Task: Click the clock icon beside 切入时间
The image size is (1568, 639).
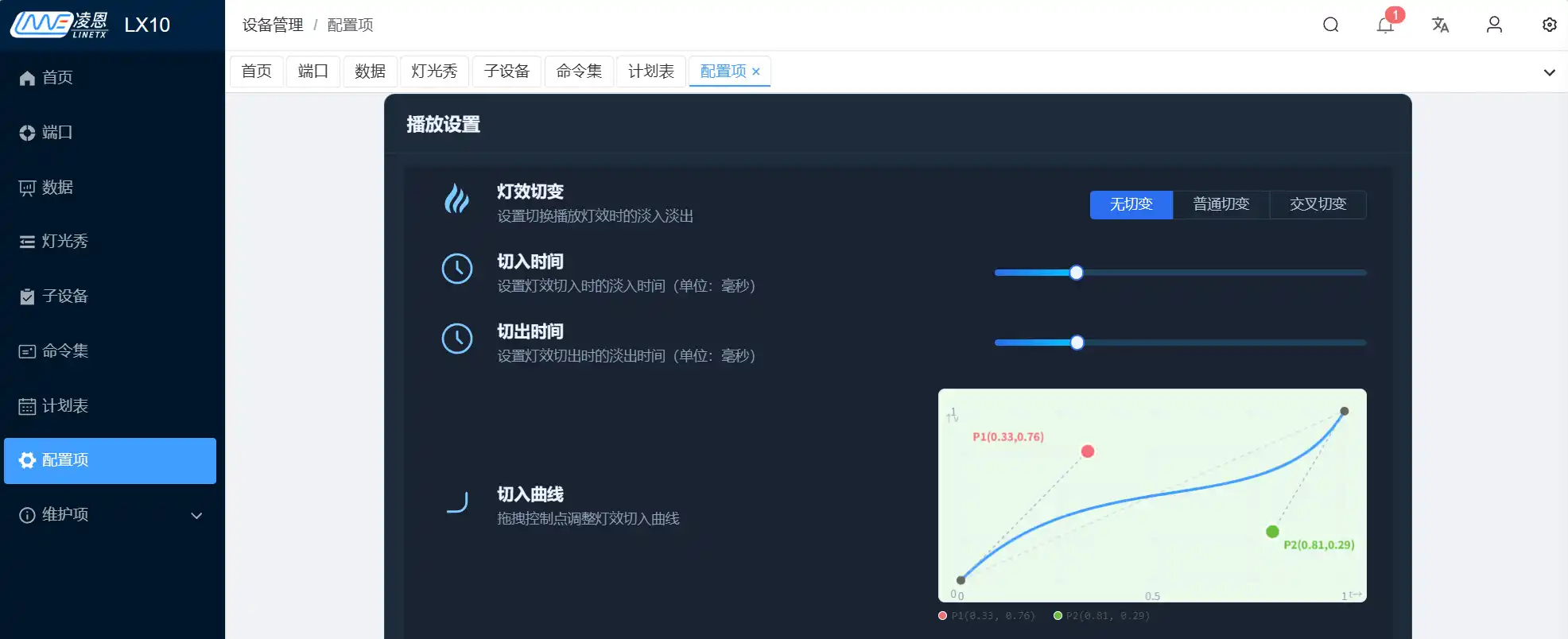Action: (x=457, y=269)
